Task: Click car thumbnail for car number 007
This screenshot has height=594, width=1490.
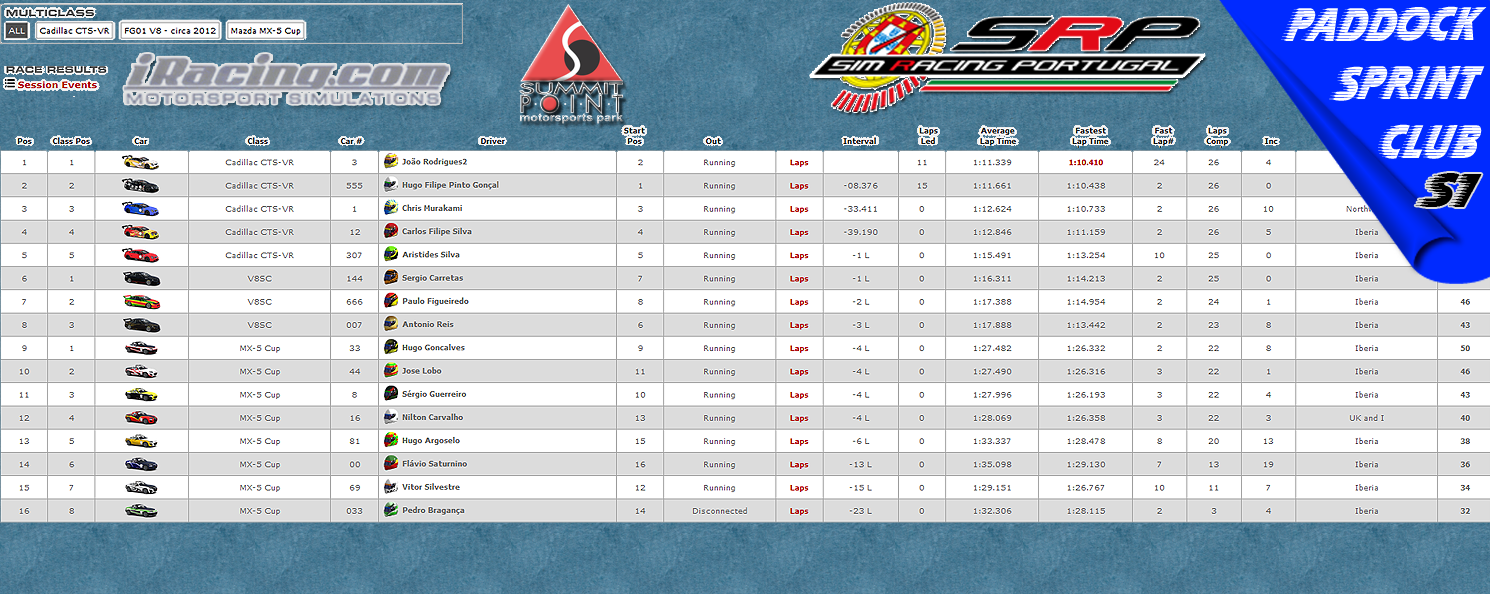Action: [140, 325]
